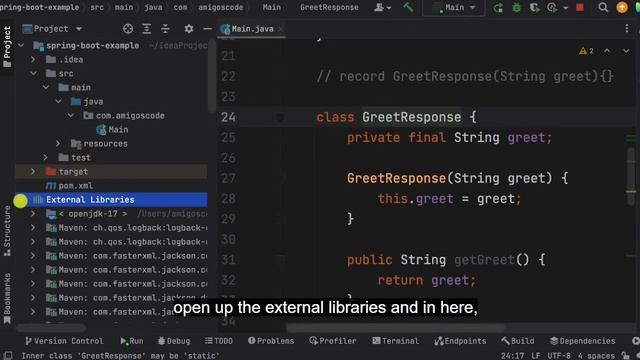Expand the openjdk-17 library entry
The width and height of the screenshot is (640, 360).
click(33, 213)
